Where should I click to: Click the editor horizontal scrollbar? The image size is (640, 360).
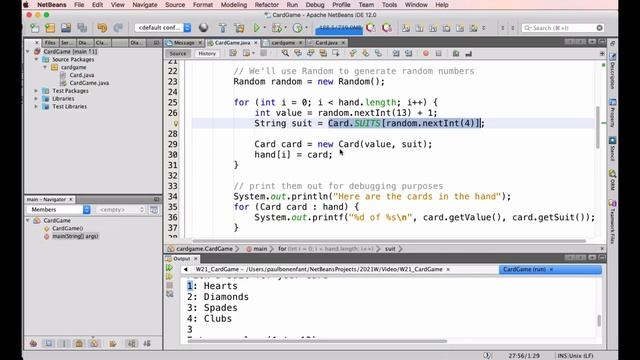tap(390, 241)
